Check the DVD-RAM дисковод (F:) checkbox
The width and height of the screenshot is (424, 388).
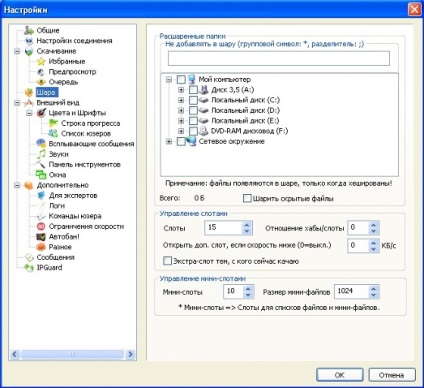pos(193,131)
